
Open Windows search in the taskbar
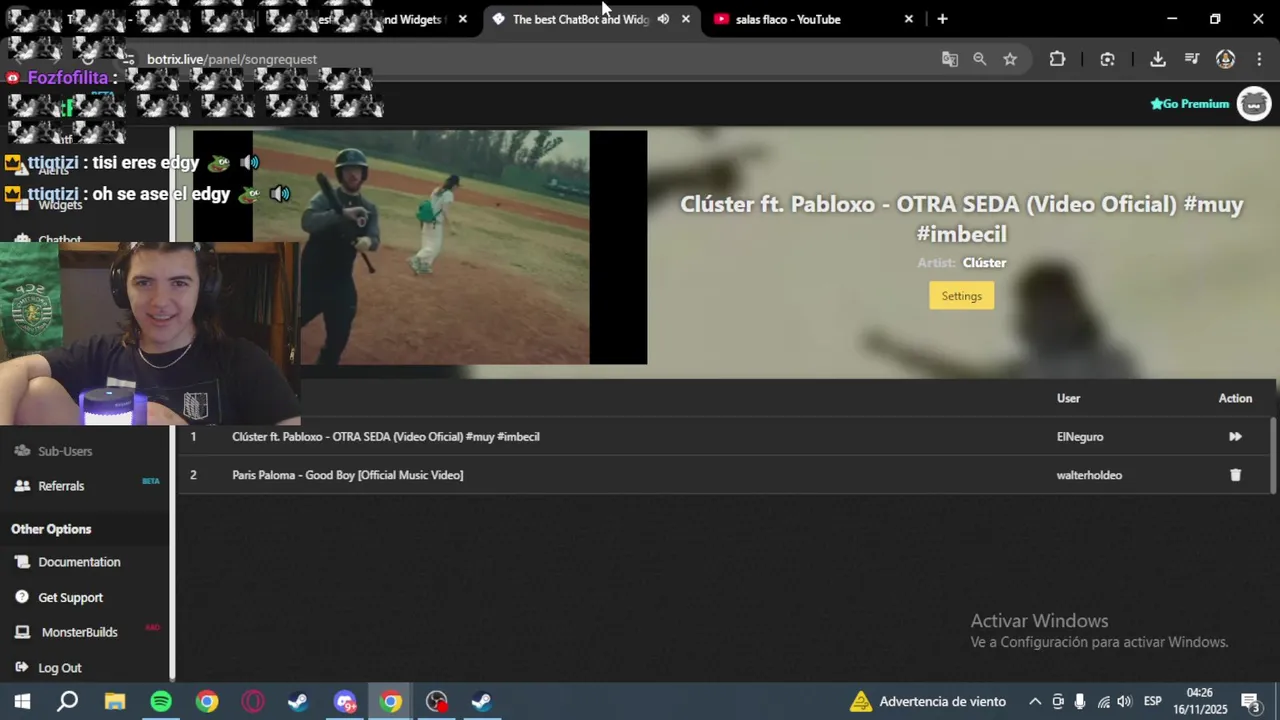[x=67, y=701]
